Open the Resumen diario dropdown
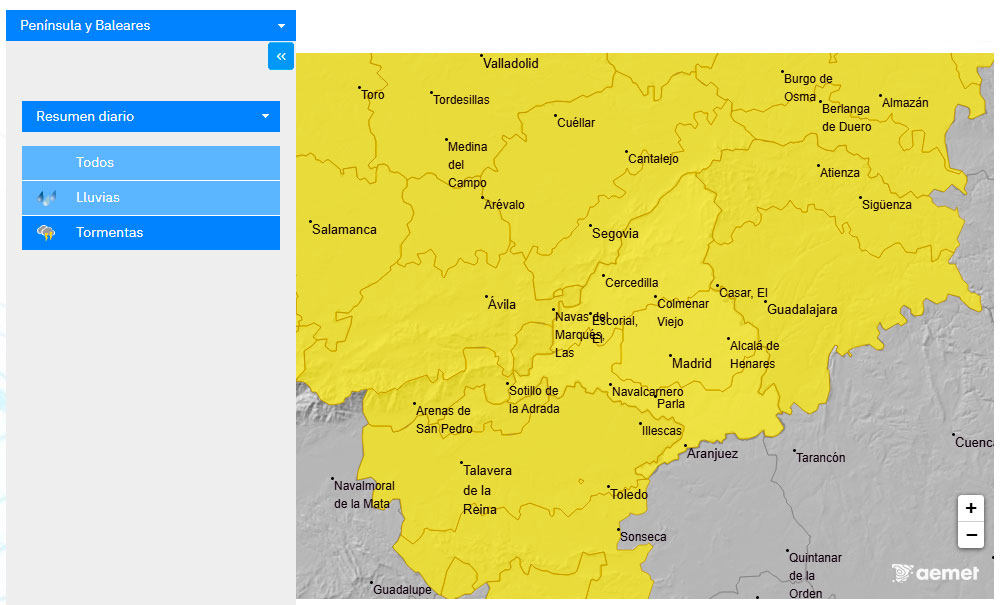Screen dimensions: 1003x605 coord(151,116)
